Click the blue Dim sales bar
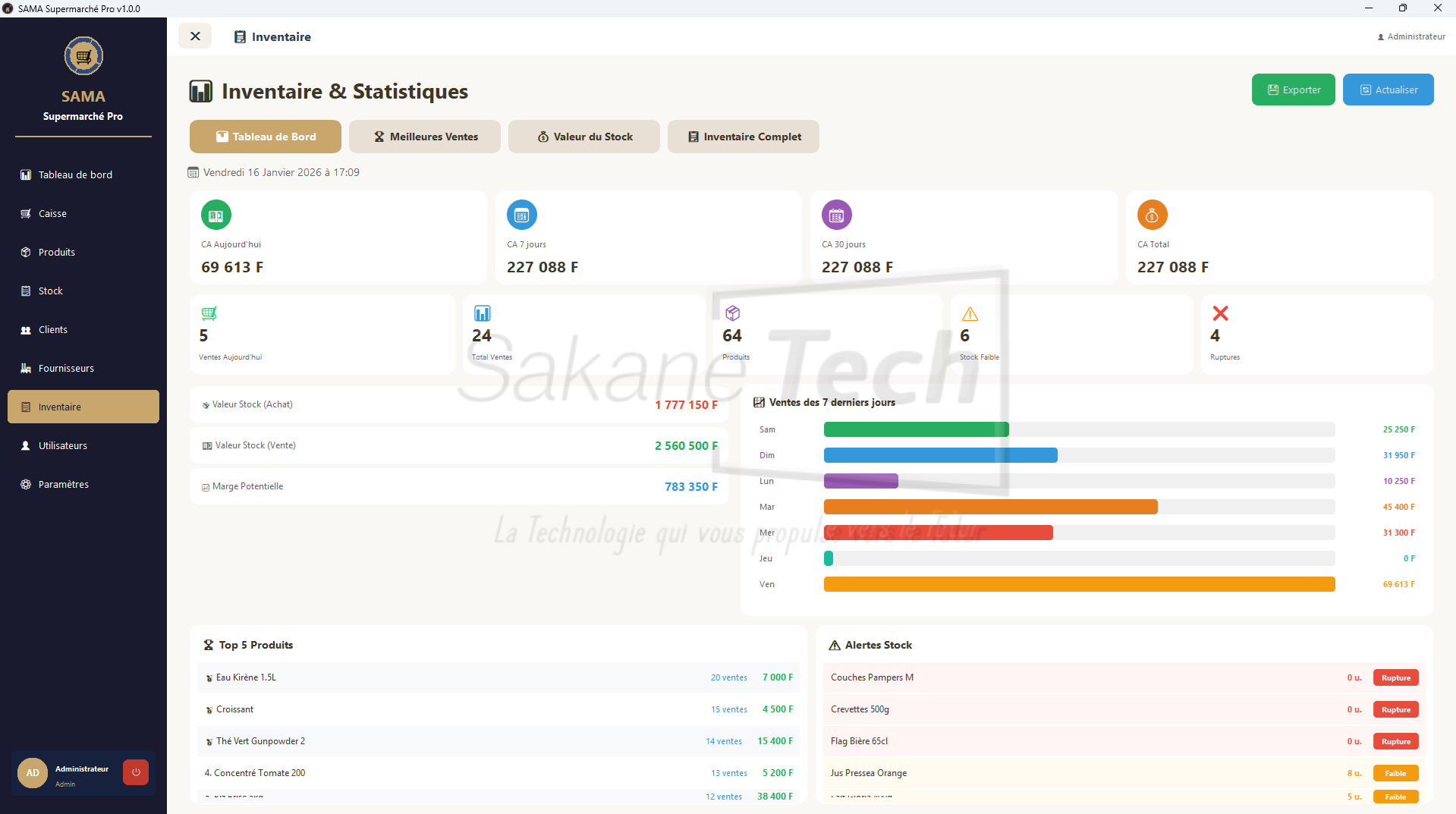 941,455
